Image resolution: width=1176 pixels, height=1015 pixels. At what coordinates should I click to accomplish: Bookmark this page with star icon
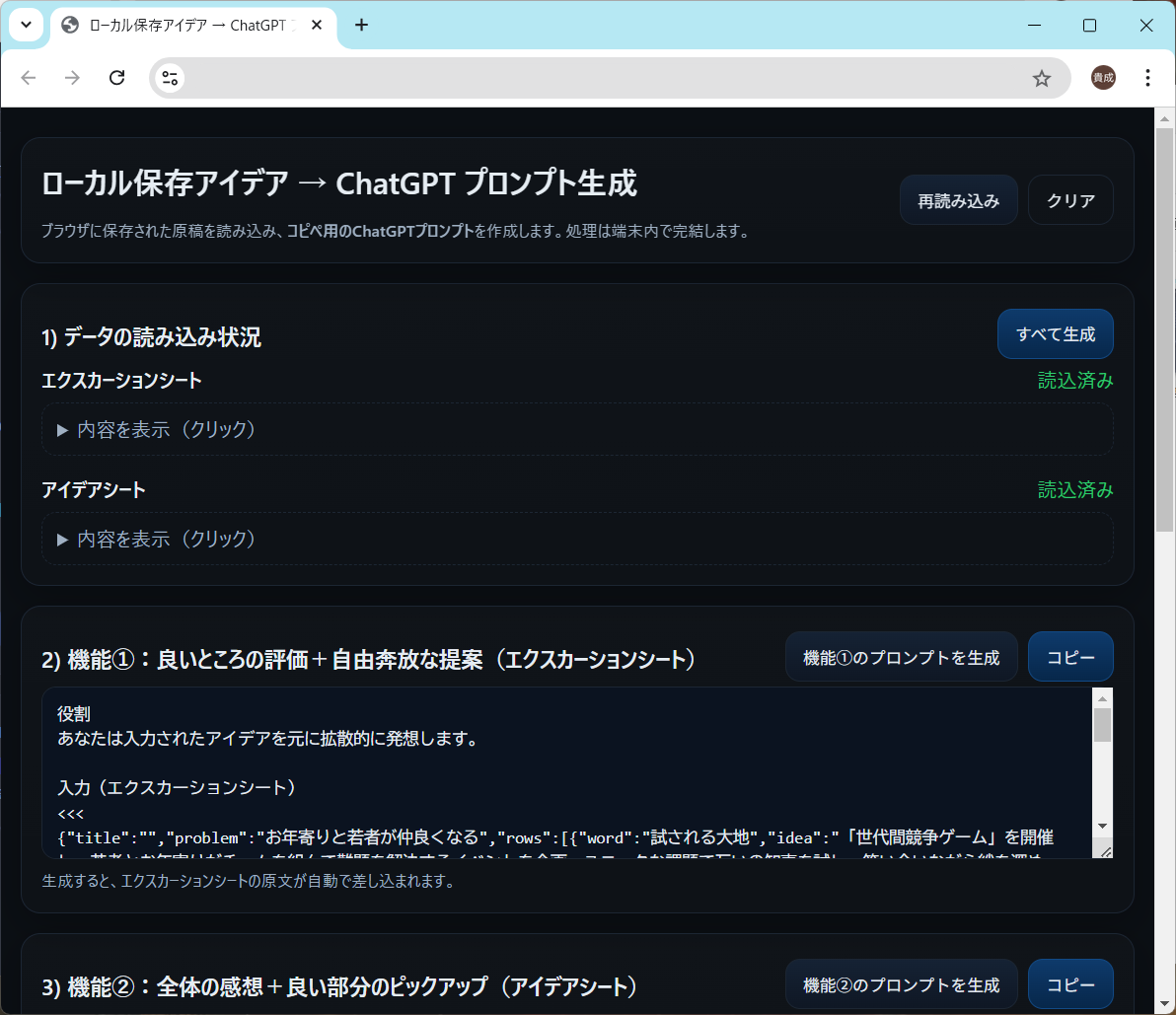(1041, 78)
